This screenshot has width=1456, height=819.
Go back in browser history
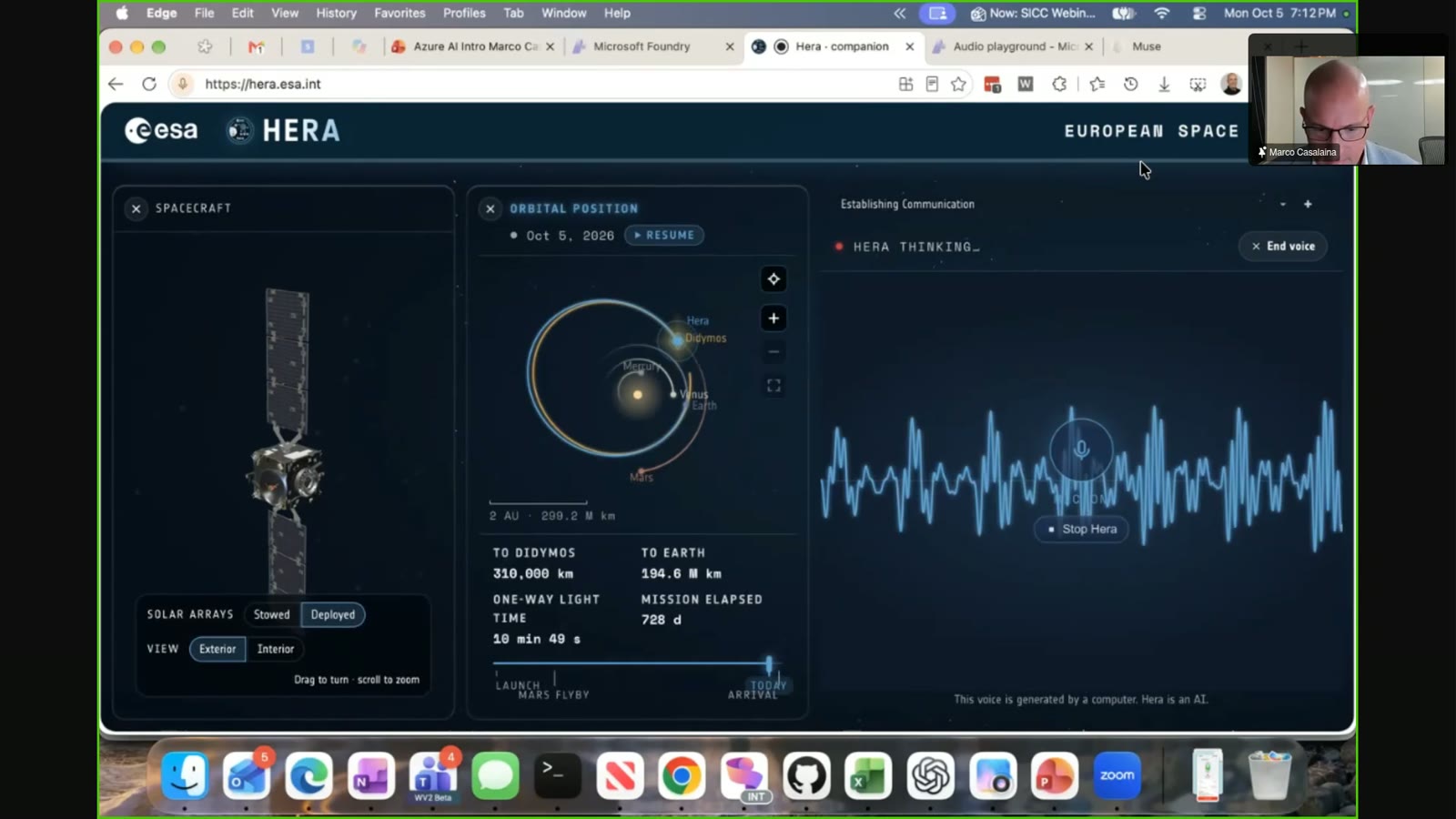click(x=116, y=84)
